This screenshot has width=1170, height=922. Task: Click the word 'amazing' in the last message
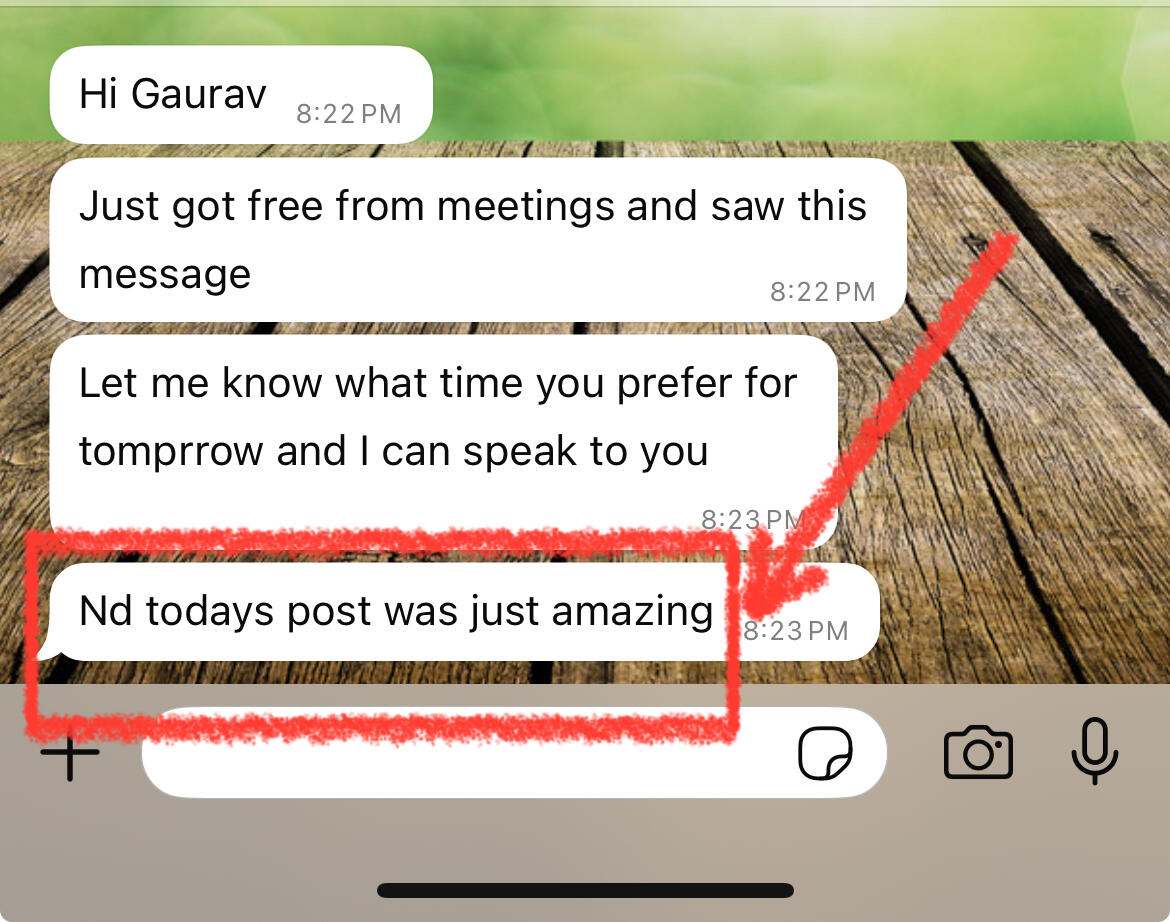[x=633, y=614]
